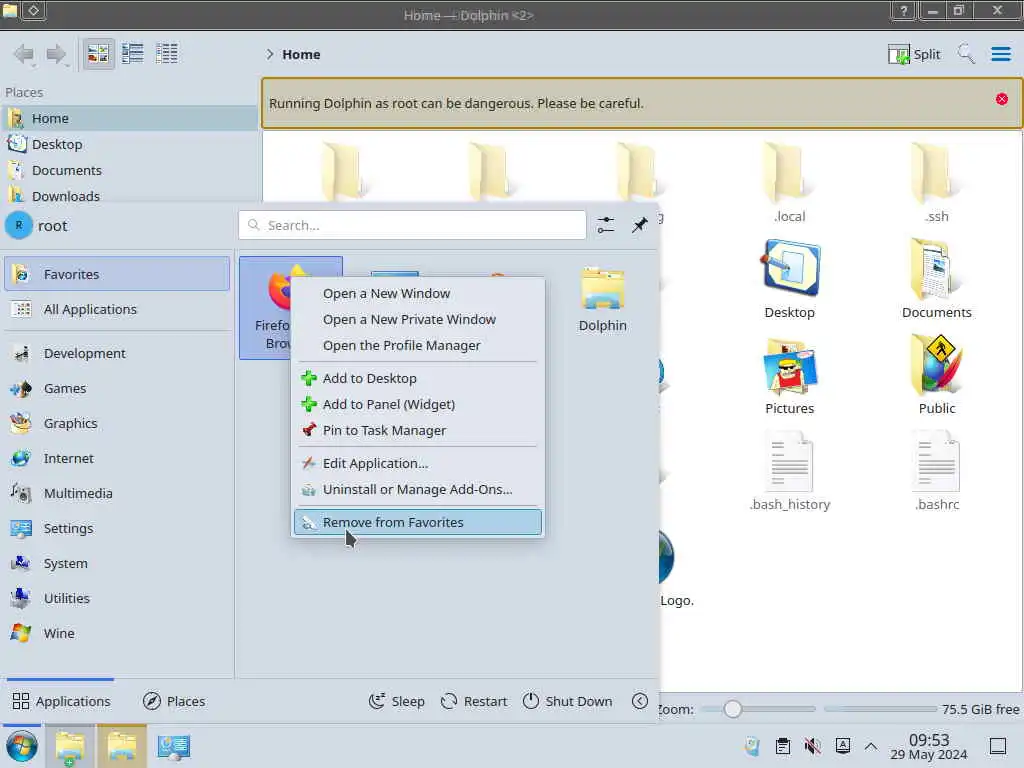Open the Games category
The height and width of the screenshot is (768, 1024).
pos(117,389)
